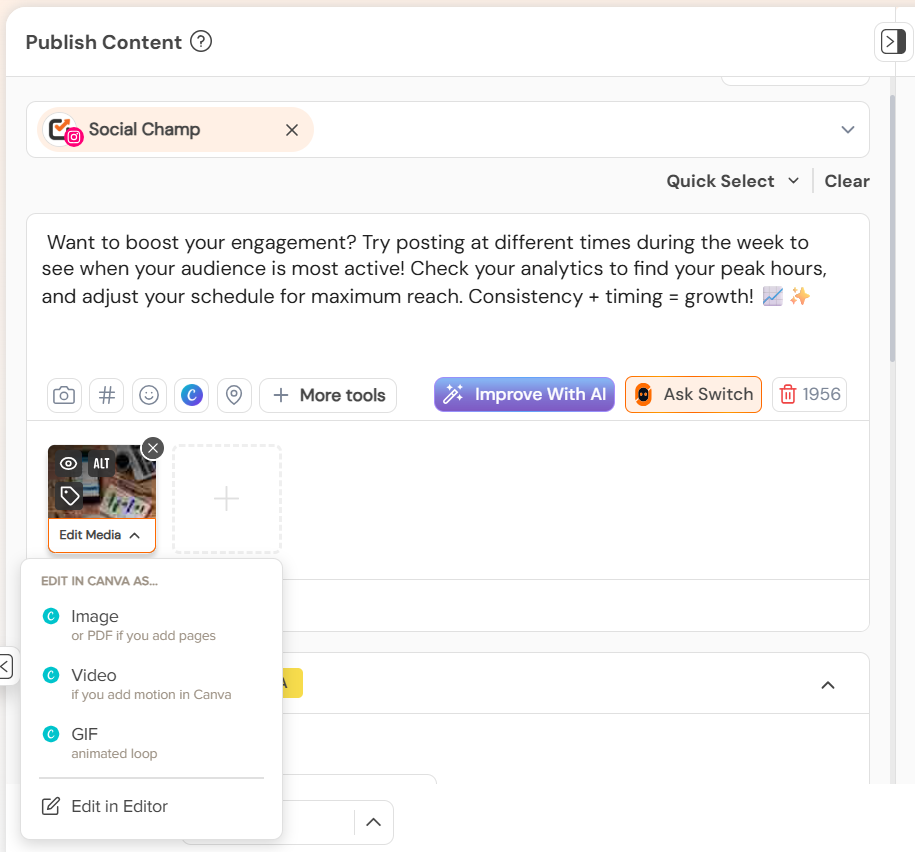Add a location with the pin icon
Image resolution: width=915 pixels, height=852 pixels.
[234, 396]
